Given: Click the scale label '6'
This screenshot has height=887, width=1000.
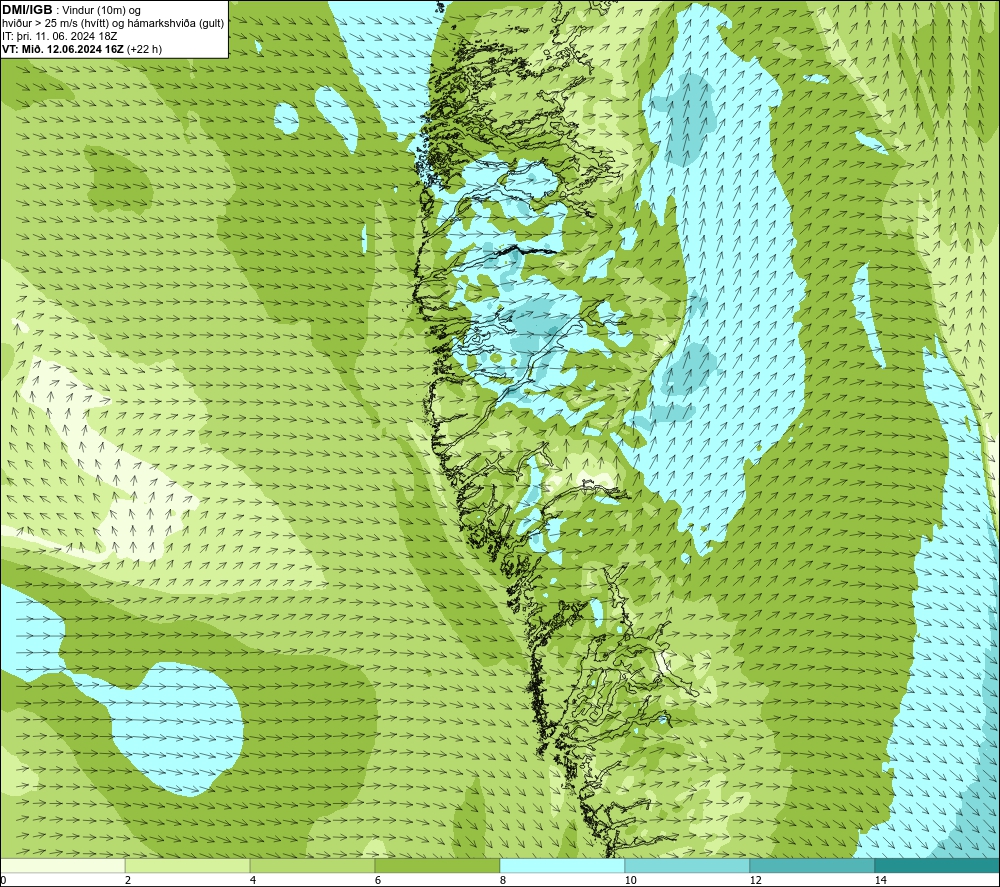Looking at the screenshot, I should click(x=378, y=880).
